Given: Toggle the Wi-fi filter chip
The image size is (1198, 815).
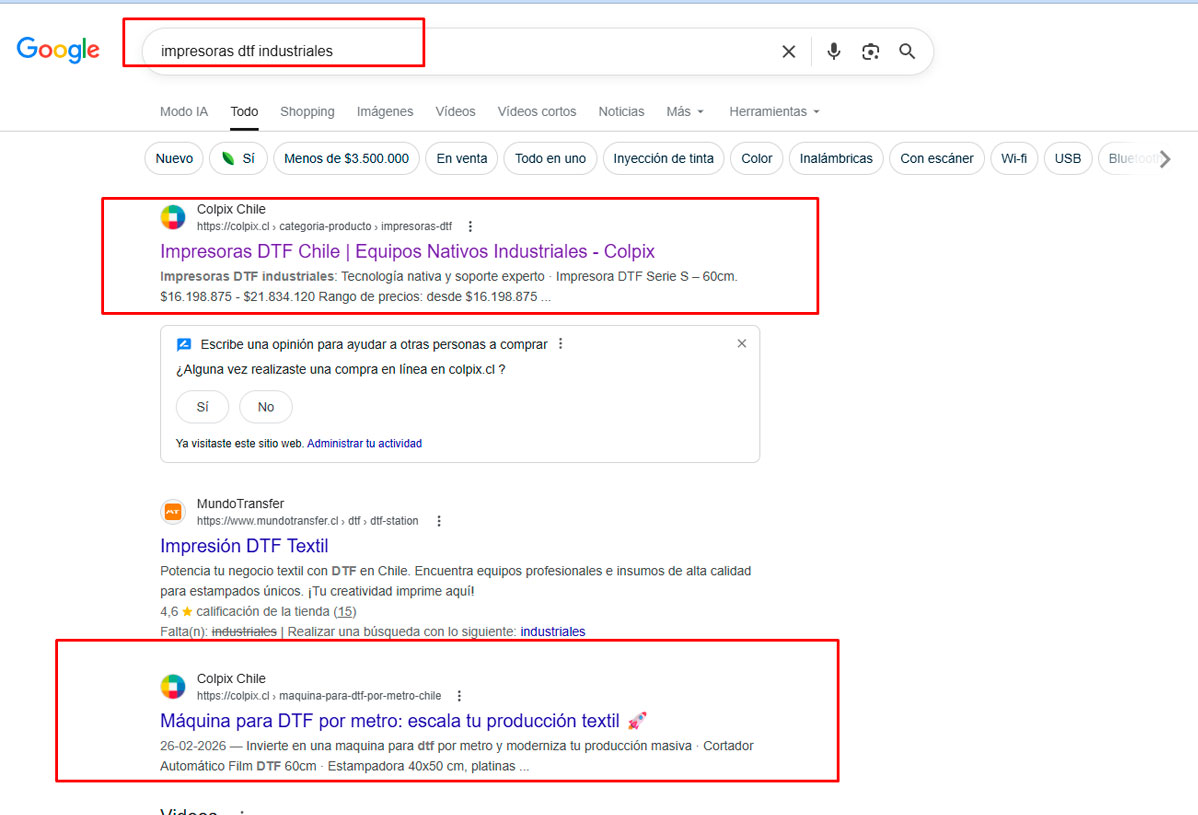Looking at the screenshot, I should (1014, 159).
